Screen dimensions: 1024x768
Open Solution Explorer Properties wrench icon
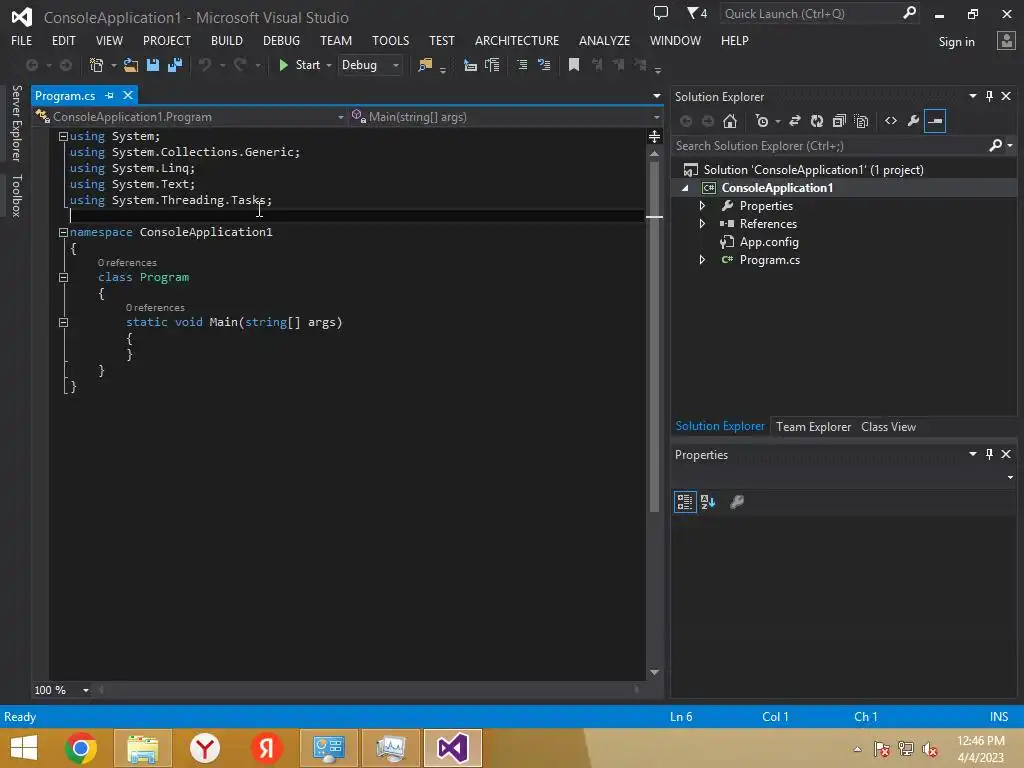(913, 121)
